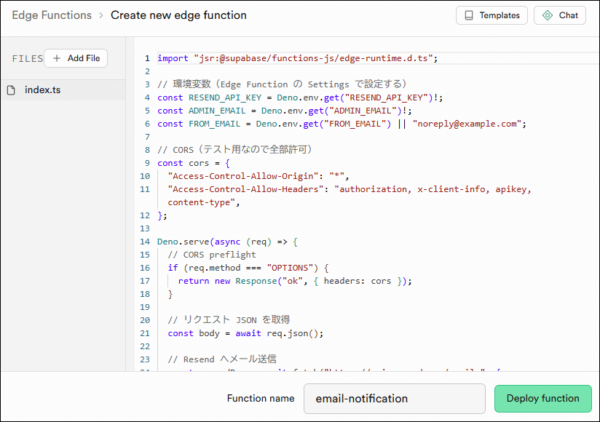Focus the Function name input field

pyautogui.click(x=396, y=398)
